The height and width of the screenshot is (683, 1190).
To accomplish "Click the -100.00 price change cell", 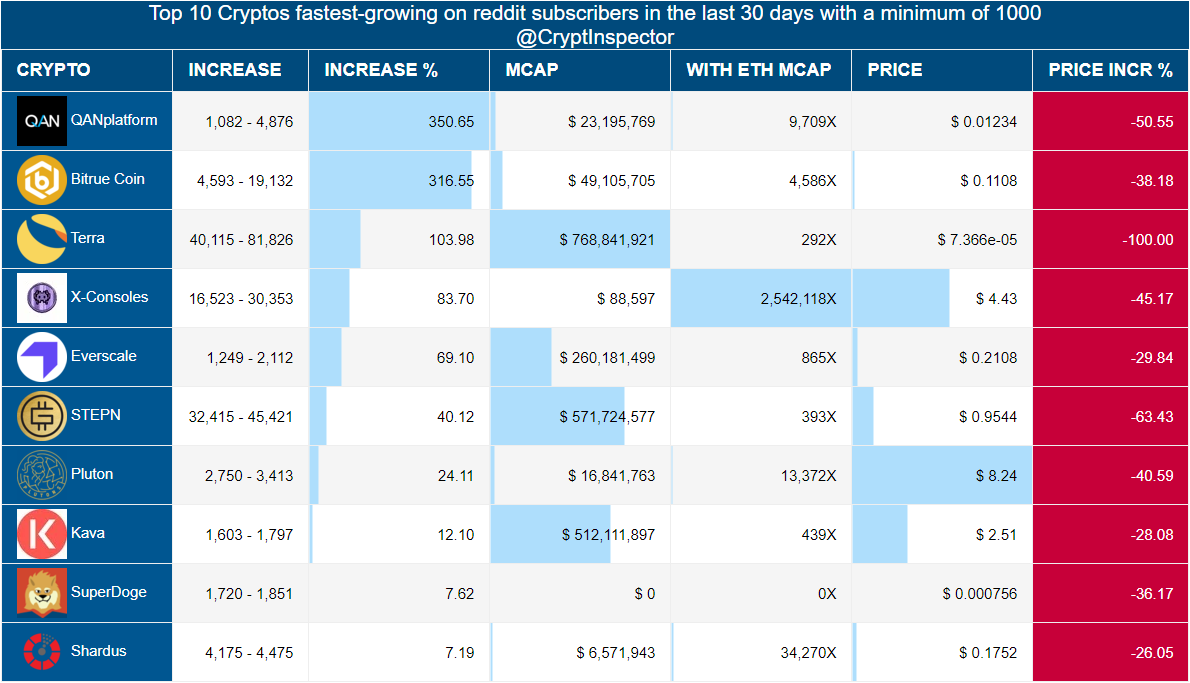I will click(1110, 240).
